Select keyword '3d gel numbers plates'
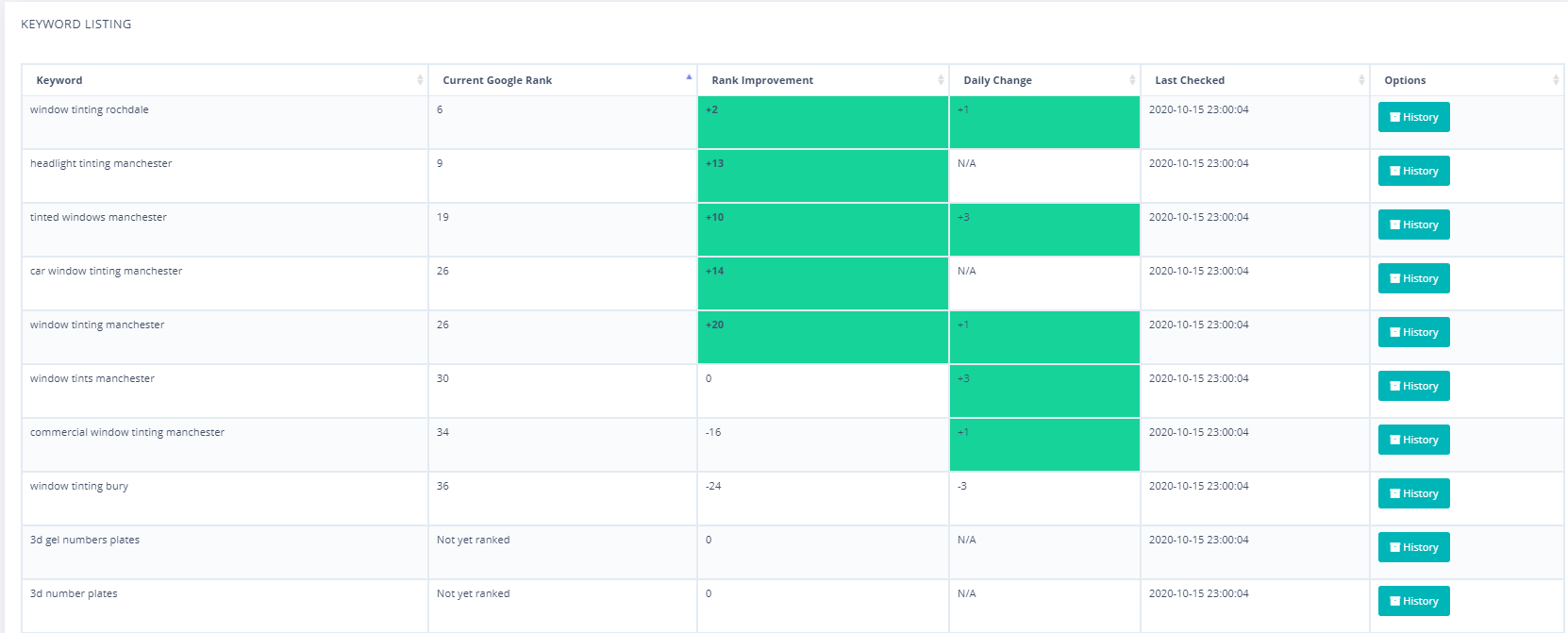This screenshot has width=1568, height=633. tap(85, 540)
